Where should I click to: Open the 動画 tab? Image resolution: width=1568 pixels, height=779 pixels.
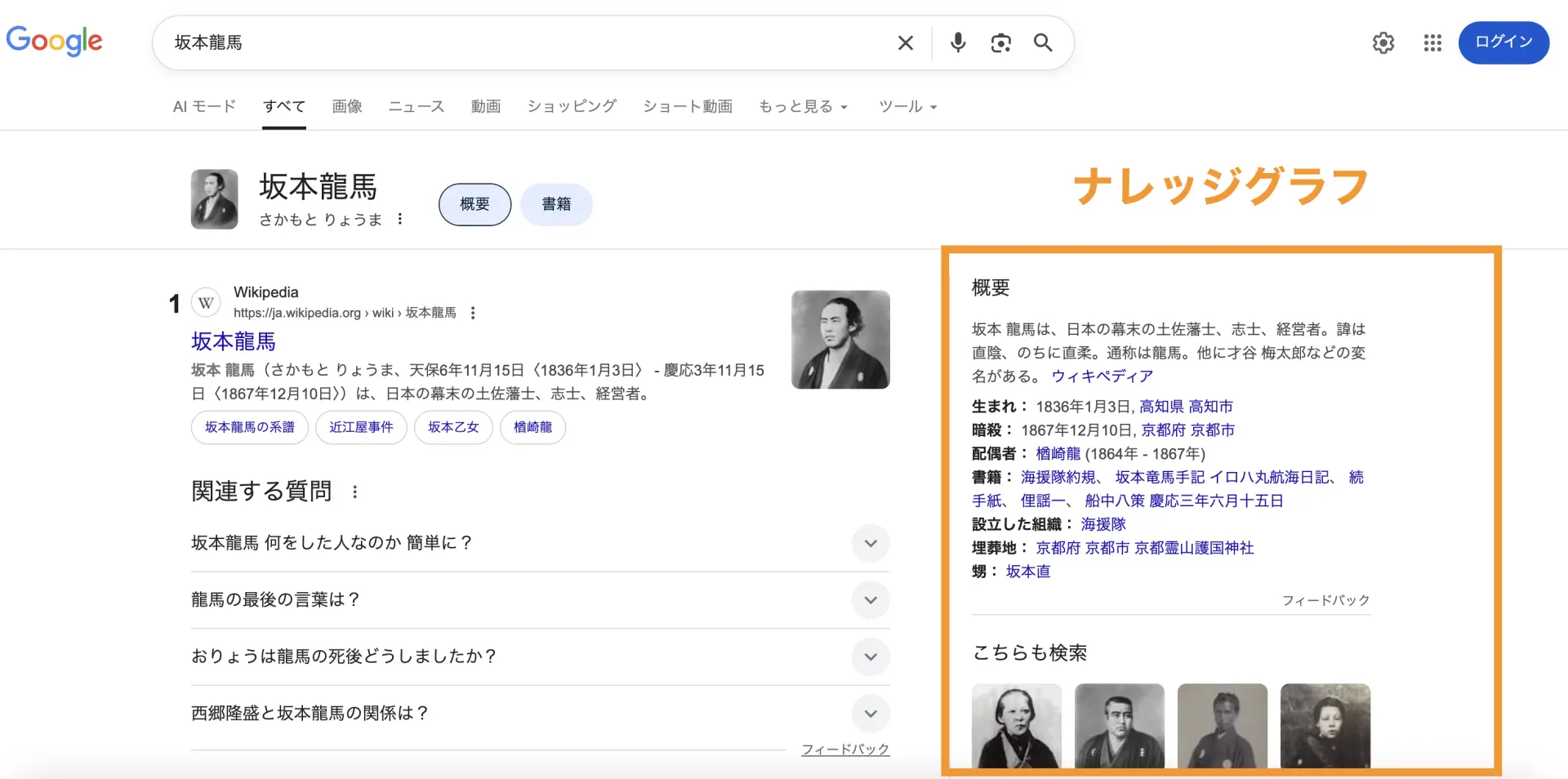(x=486, y=106)
